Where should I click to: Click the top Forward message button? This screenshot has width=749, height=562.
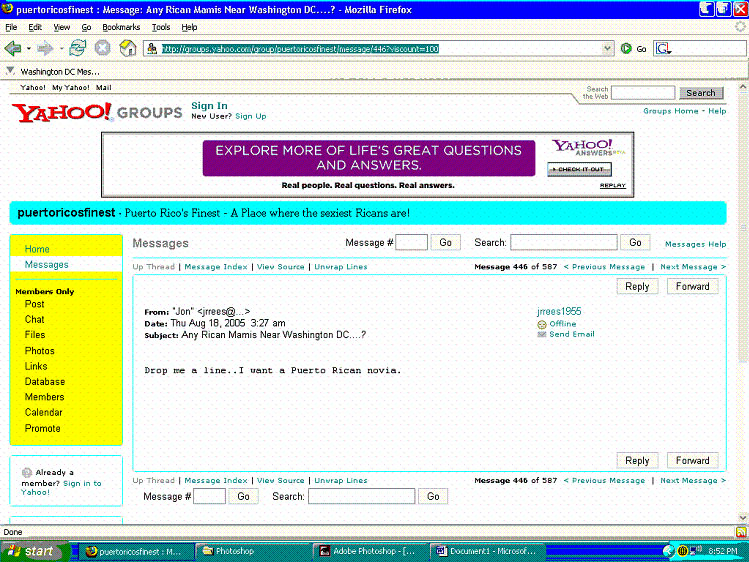tap(693, 286)
